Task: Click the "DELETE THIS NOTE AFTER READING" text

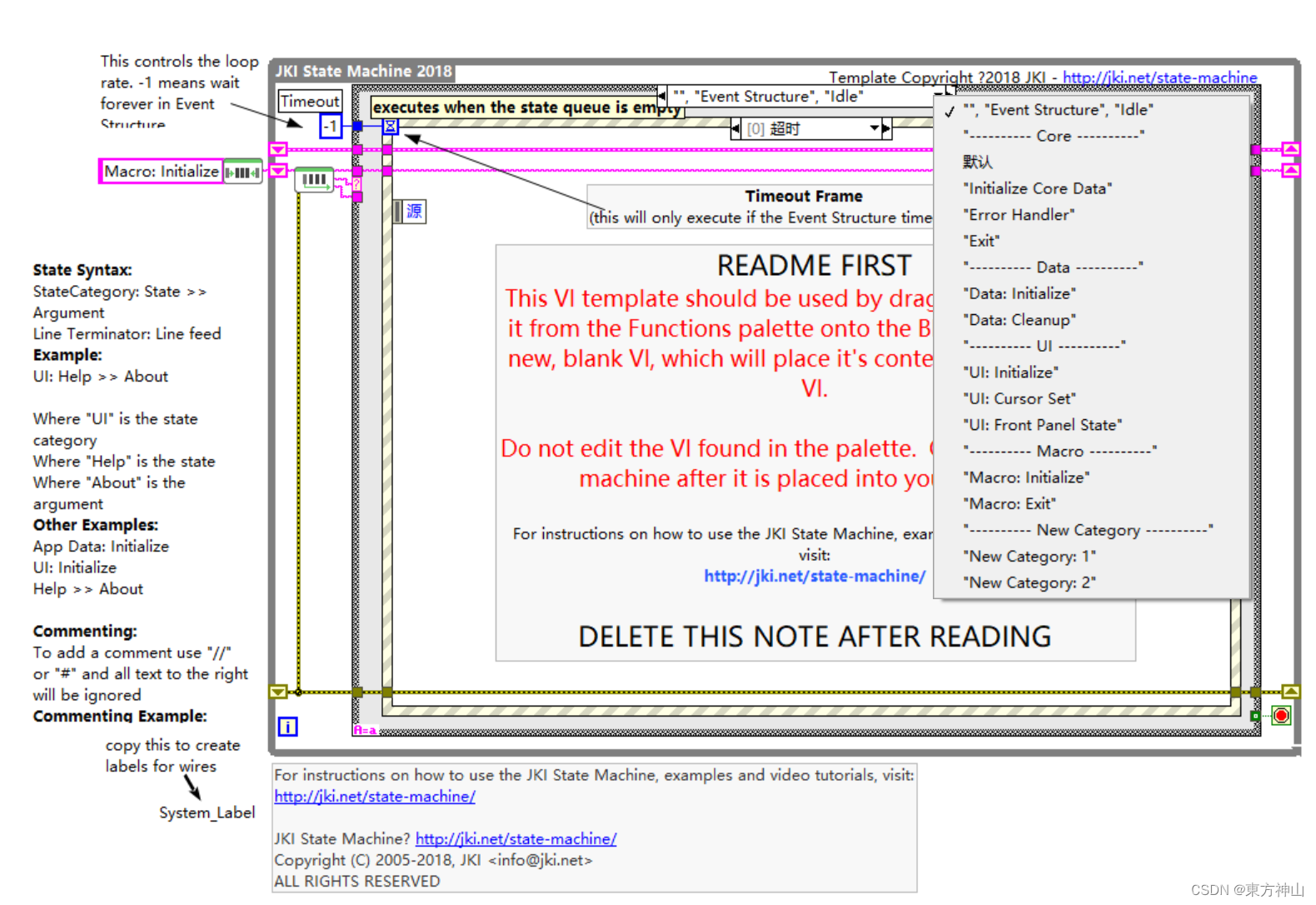Action: point(815,637)
